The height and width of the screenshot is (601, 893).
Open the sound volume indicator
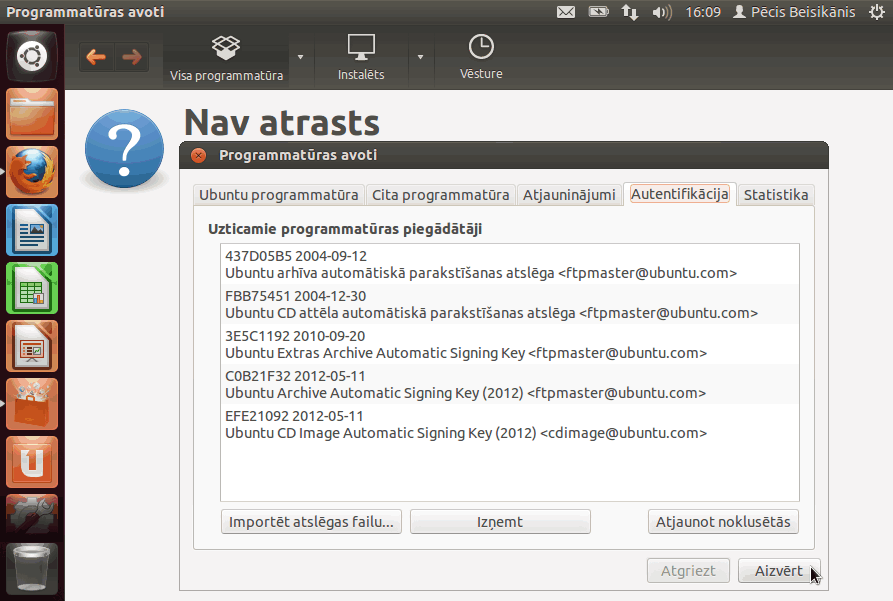coord(662,12)
